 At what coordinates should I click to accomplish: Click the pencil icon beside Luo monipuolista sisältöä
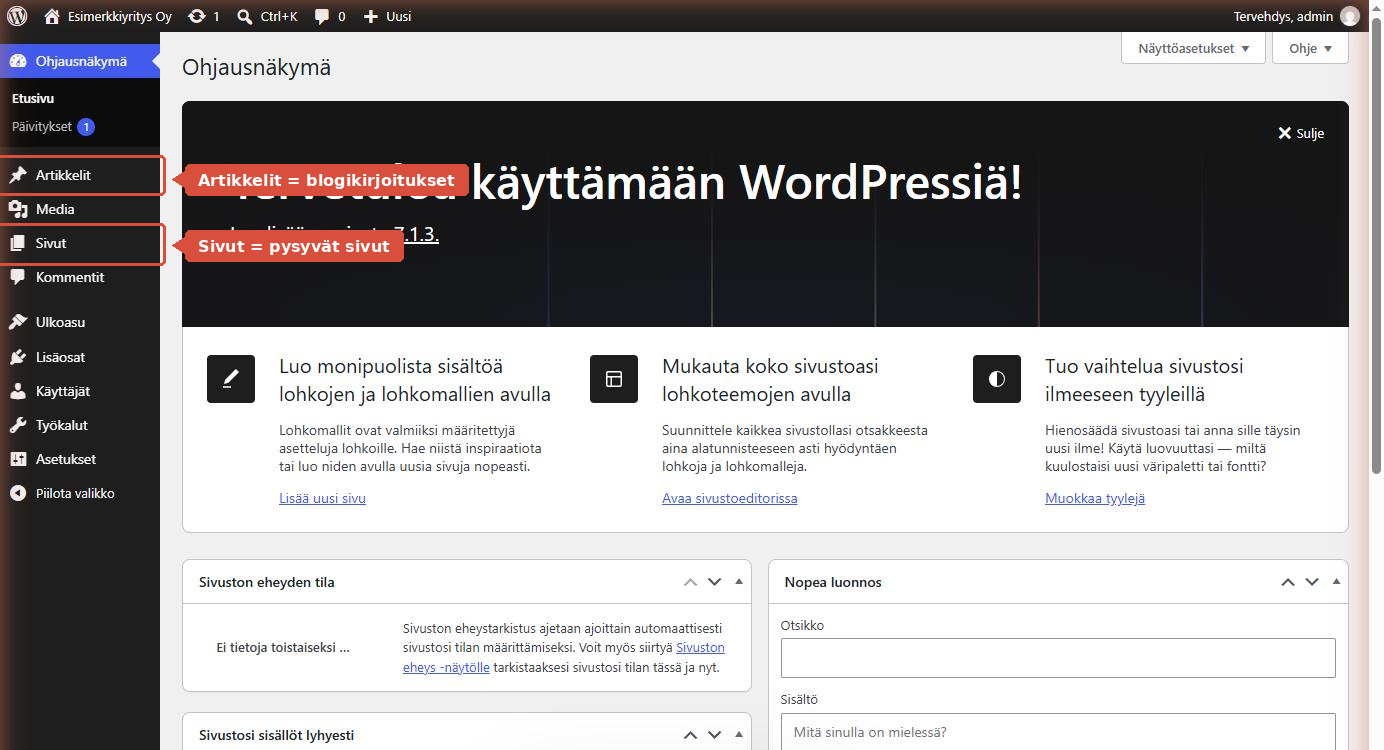[x=231, y=379]
